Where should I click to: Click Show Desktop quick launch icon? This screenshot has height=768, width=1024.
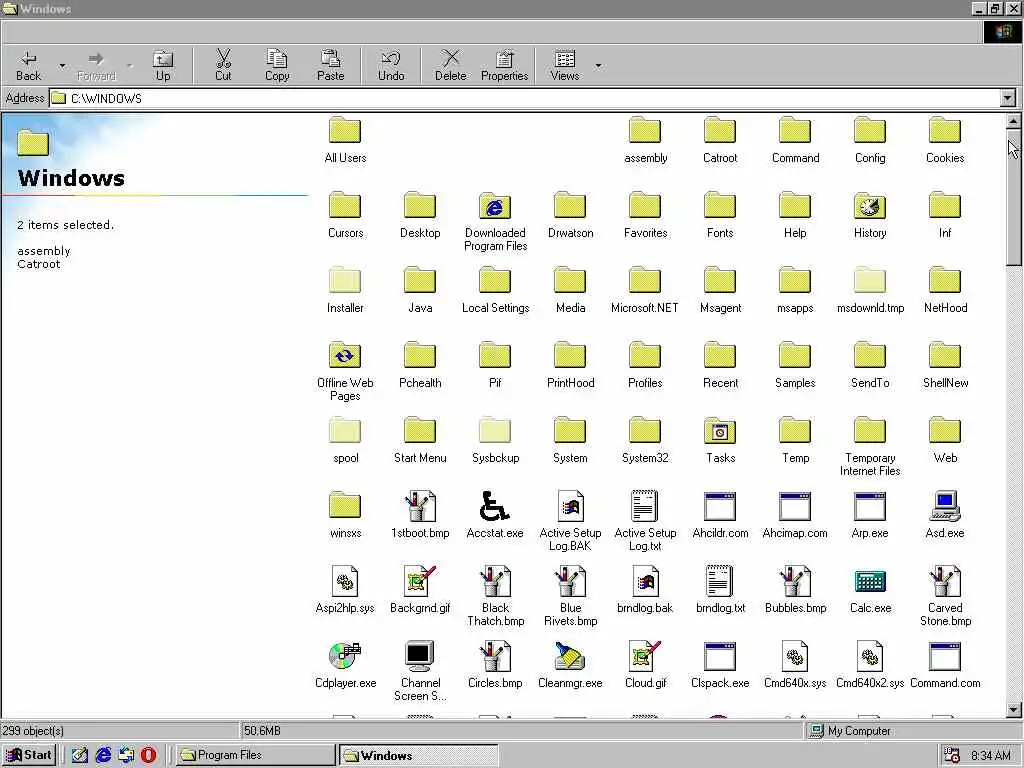coord(80,755)
